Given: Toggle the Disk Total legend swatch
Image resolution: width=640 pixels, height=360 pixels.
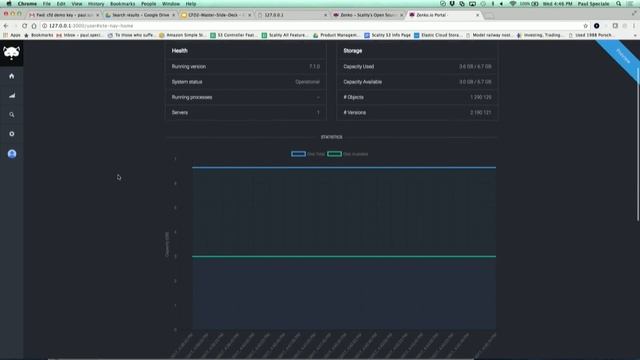Looking at the screenshot, I should pyautogui.click(x=298, y=154).
